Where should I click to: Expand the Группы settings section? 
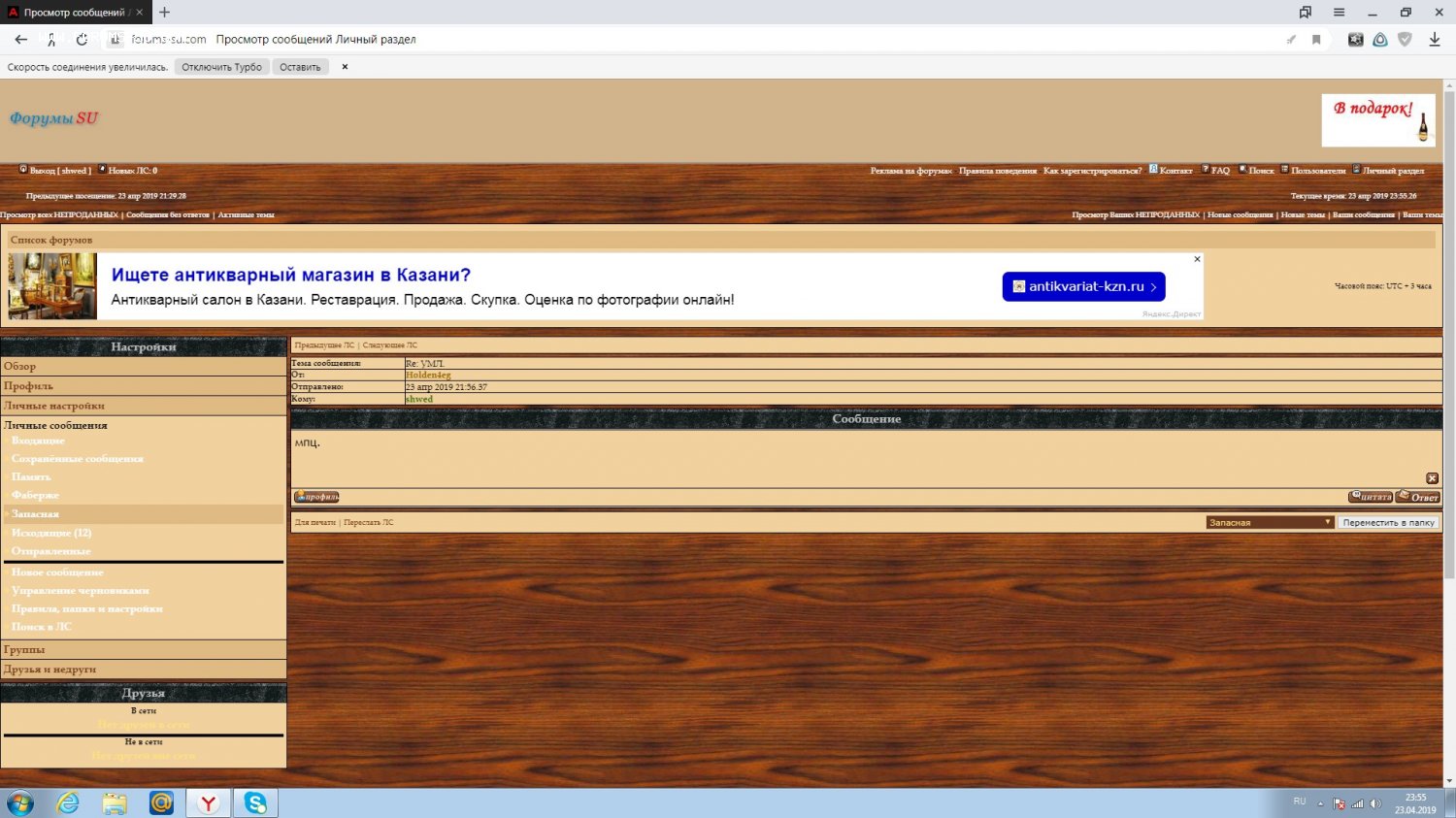(24, 649)
